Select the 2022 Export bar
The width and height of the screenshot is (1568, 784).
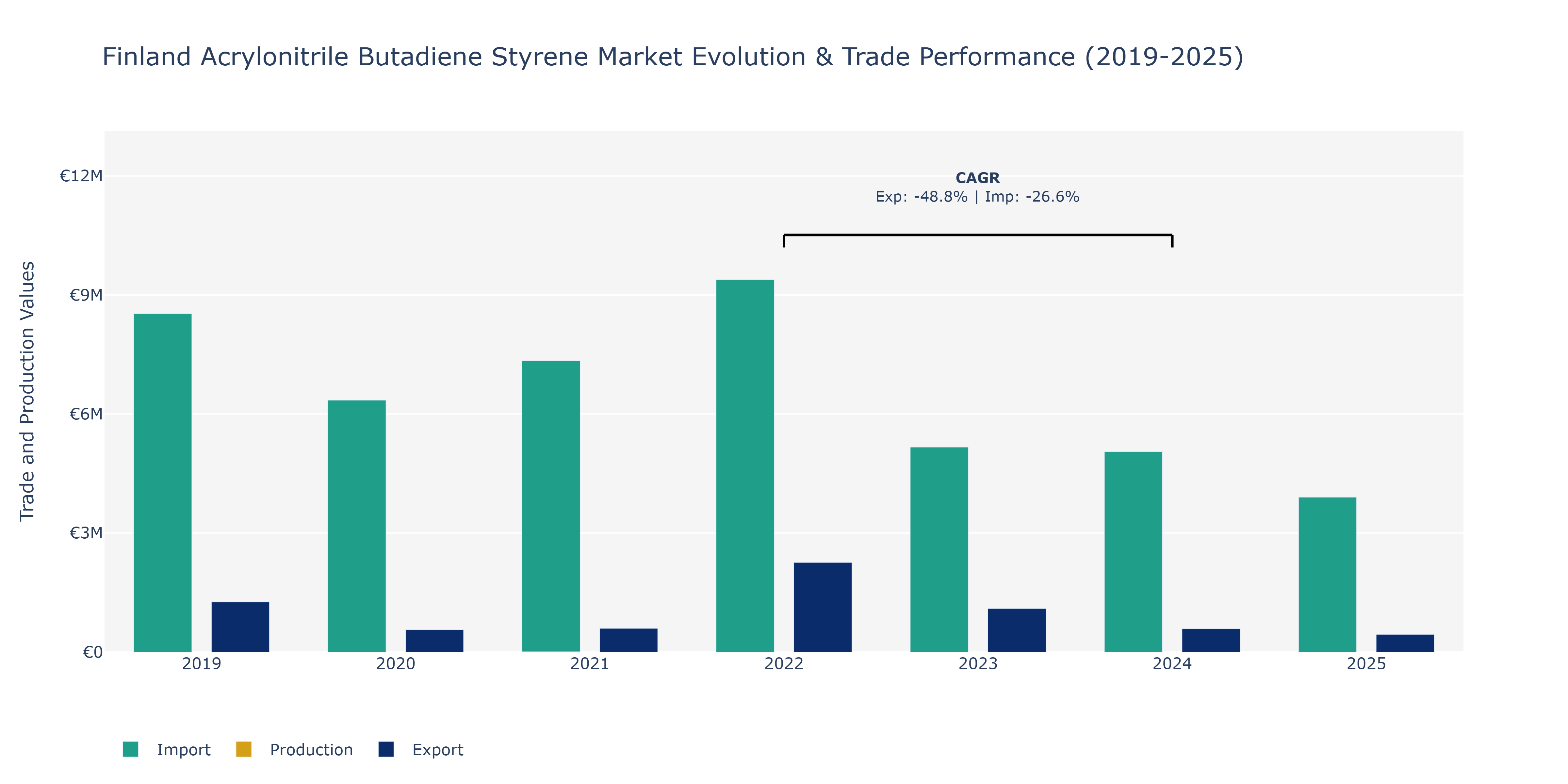[x=823, y=607]
